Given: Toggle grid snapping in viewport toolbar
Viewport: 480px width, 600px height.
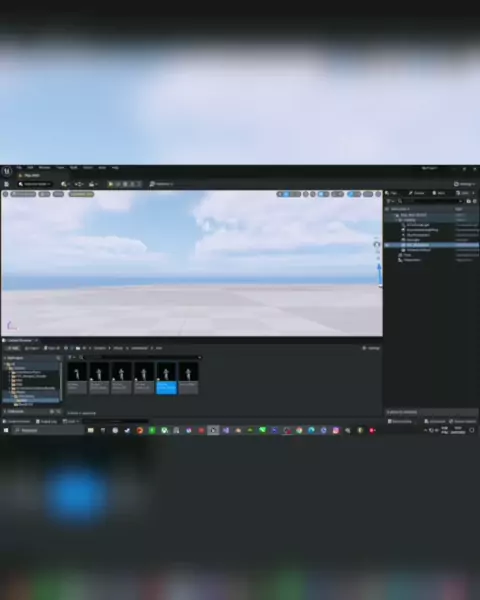Looking at the screenshot, I should pos(323,194).
